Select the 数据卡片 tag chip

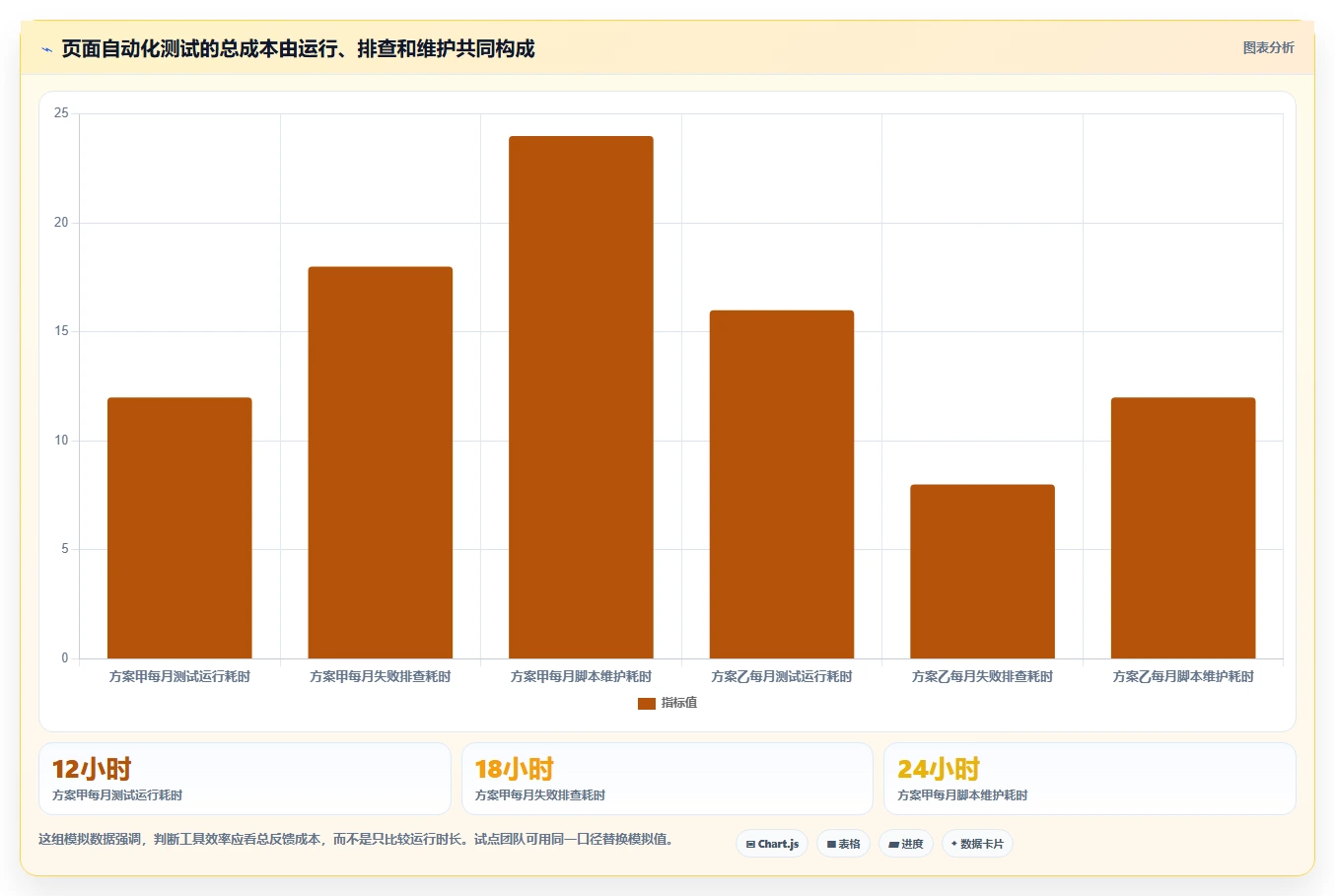coord(977,844)
